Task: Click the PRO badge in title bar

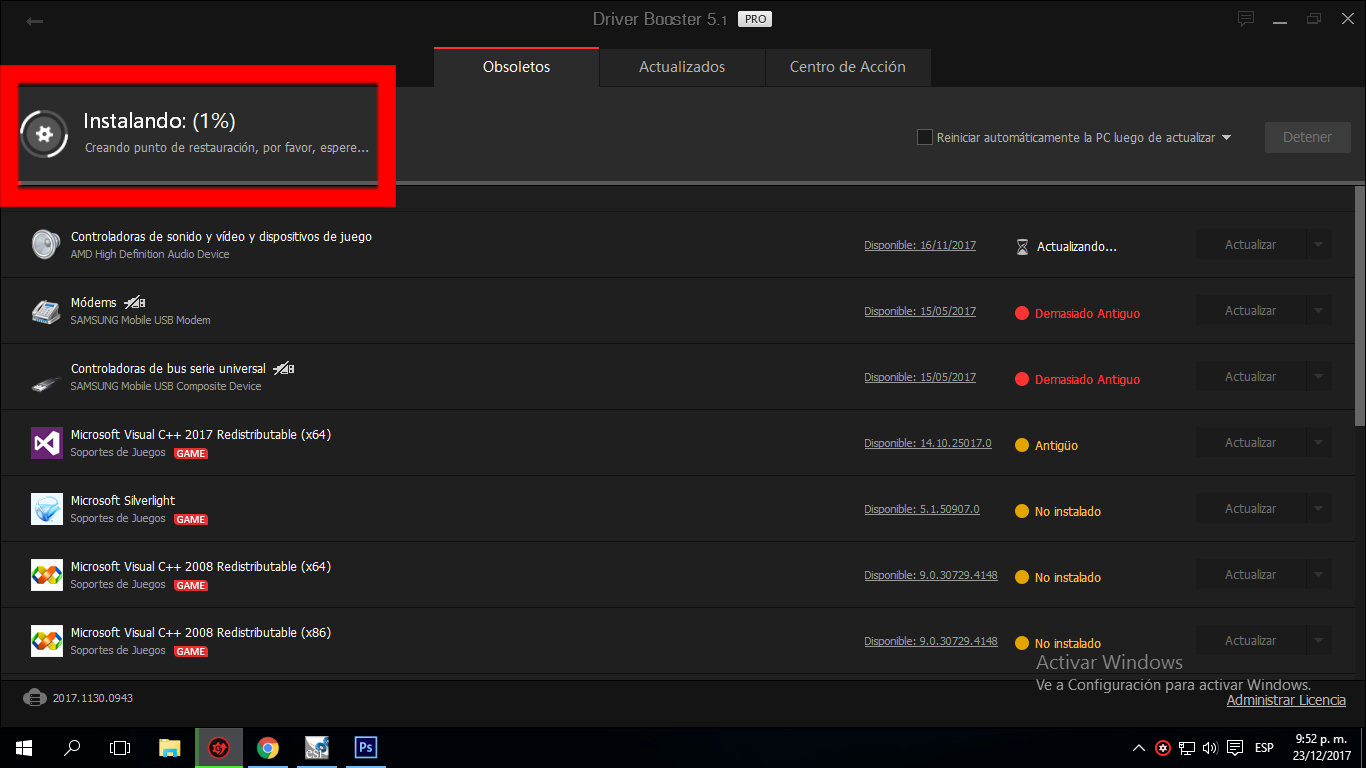Action: pos(754,19)
